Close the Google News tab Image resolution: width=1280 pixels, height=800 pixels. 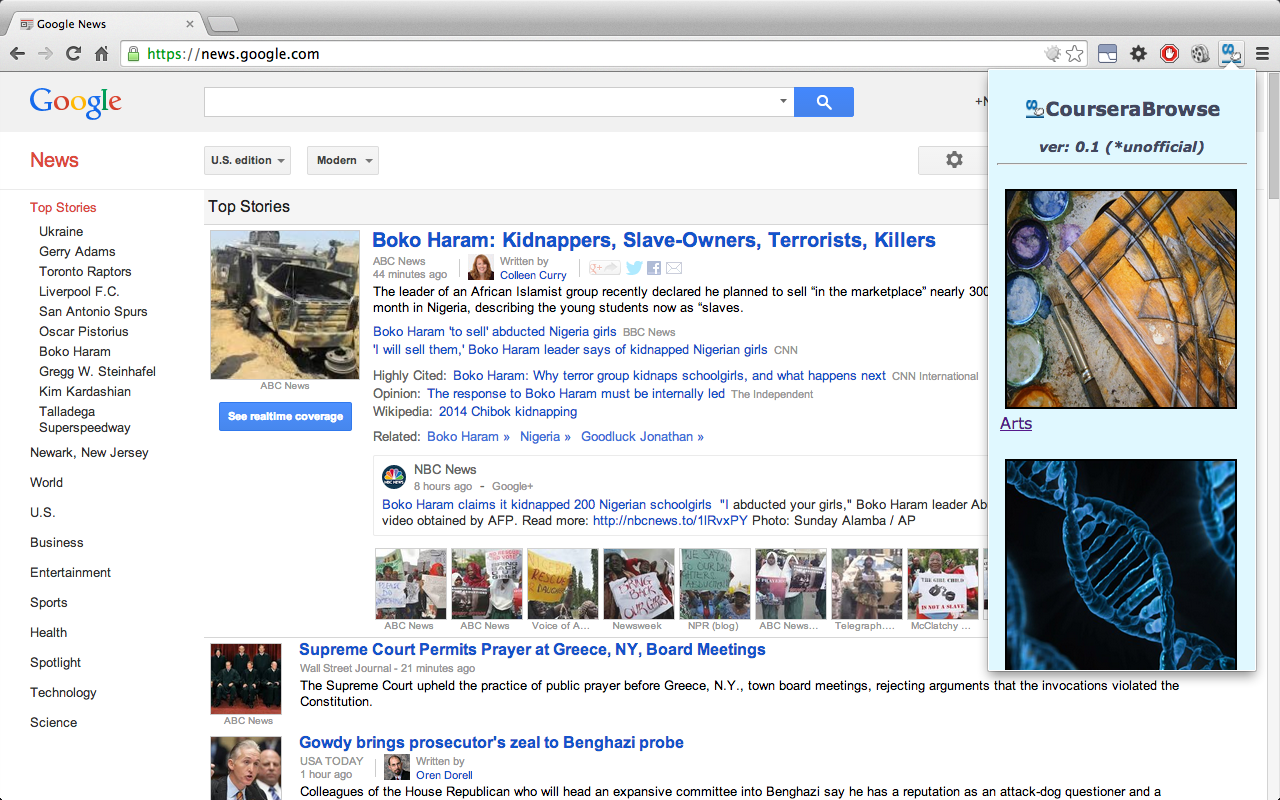pyautogui.click(x=190, y=24)
